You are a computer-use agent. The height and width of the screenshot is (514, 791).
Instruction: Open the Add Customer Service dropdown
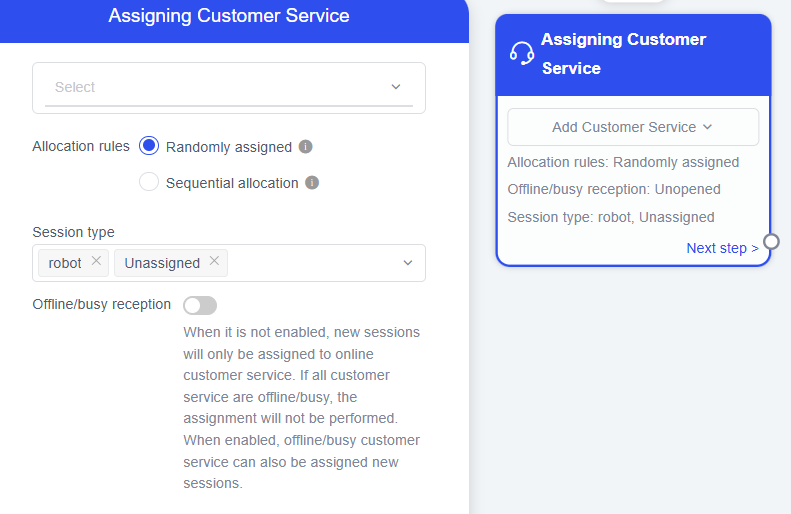632,127
